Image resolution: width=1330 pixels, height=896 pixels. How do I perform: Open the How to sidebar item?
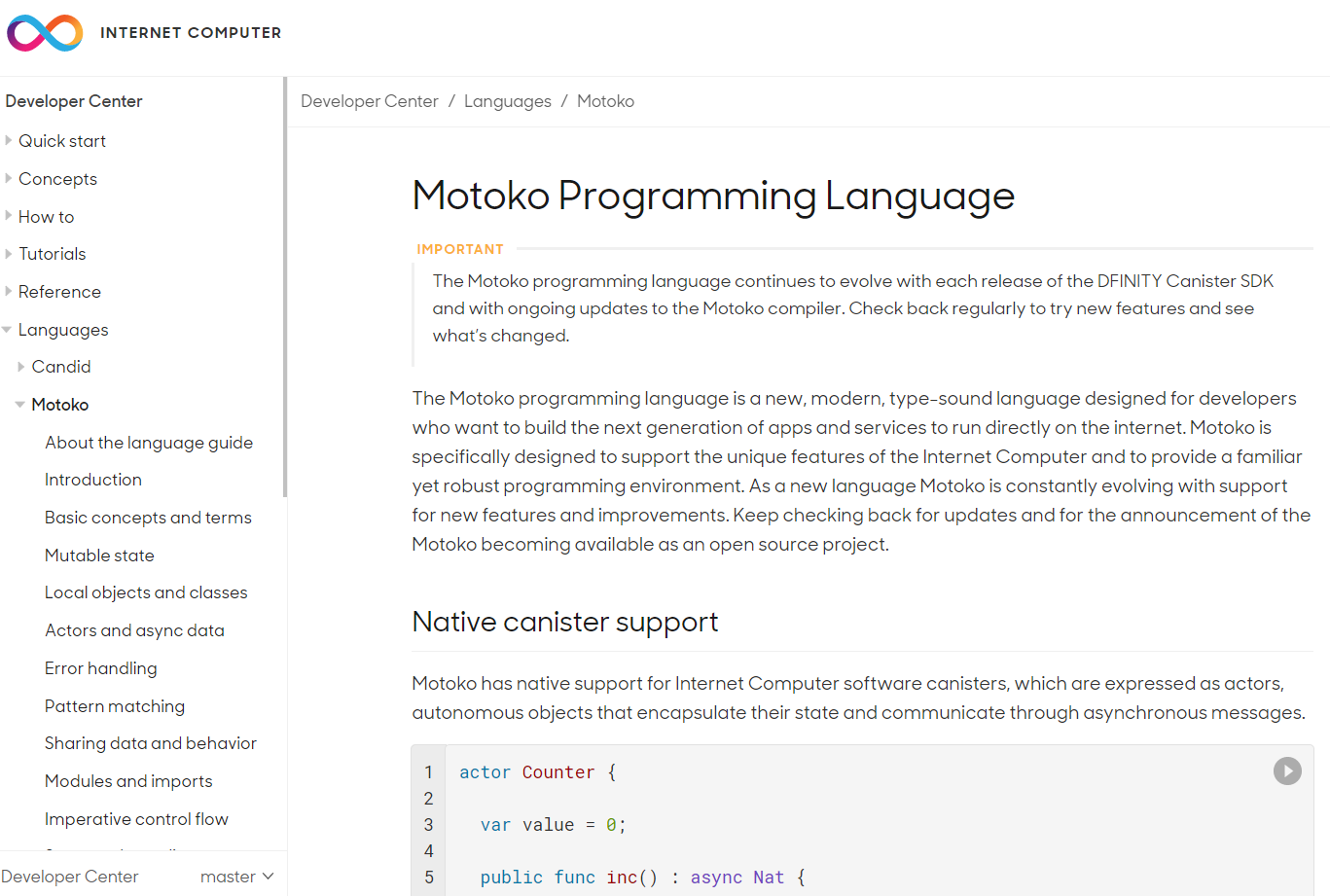click(x=46, y=217)
